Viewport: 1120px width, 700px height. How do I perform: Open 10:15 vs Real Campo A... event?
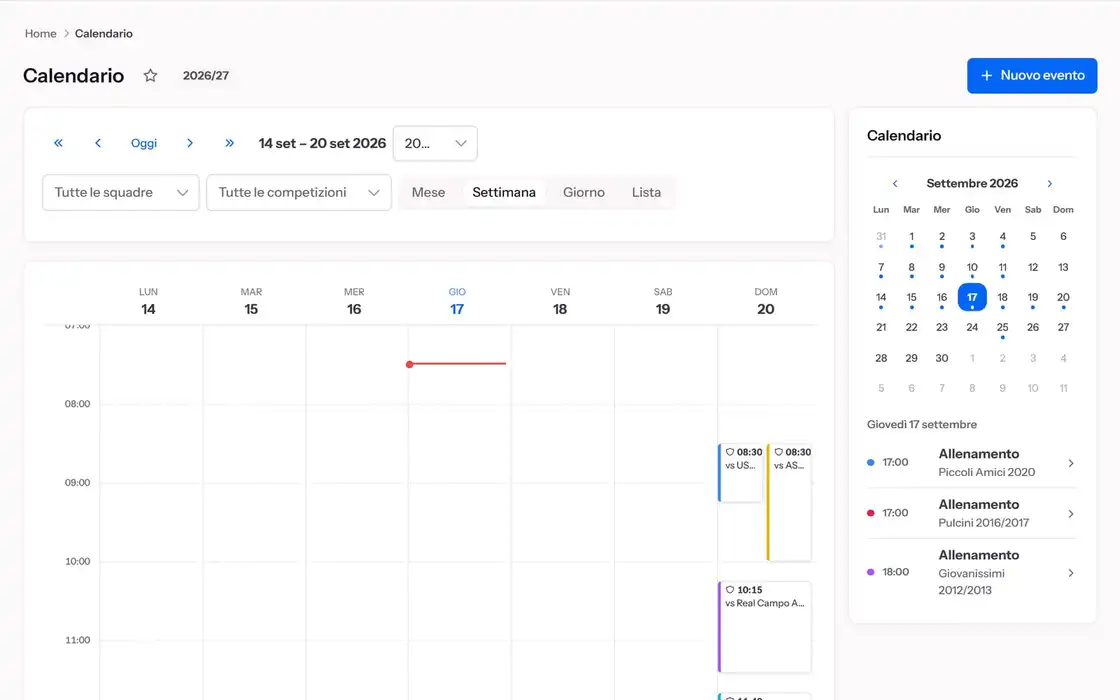pyautogui.click(x=764, y=627)
